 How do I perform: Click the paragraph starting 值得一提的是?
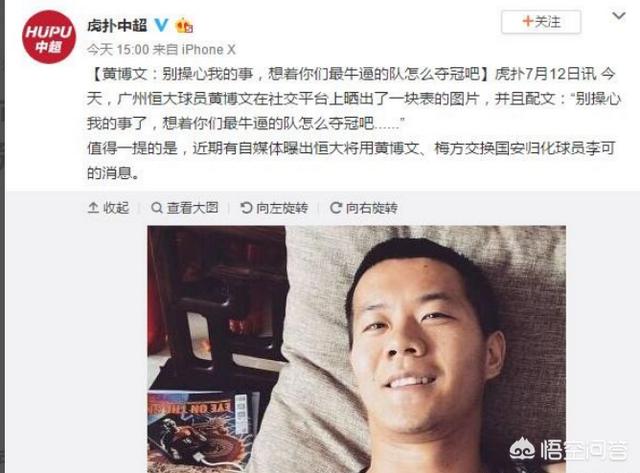351,160
